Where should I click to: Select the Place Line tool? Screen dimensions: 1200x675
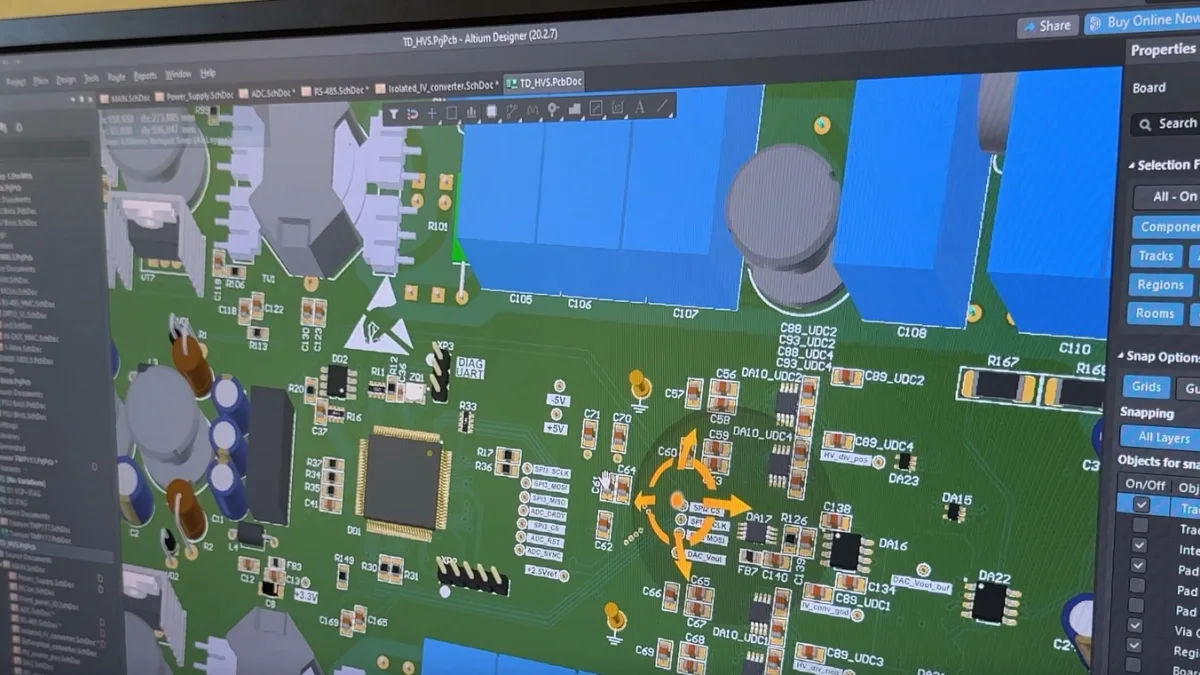point(662,106)
